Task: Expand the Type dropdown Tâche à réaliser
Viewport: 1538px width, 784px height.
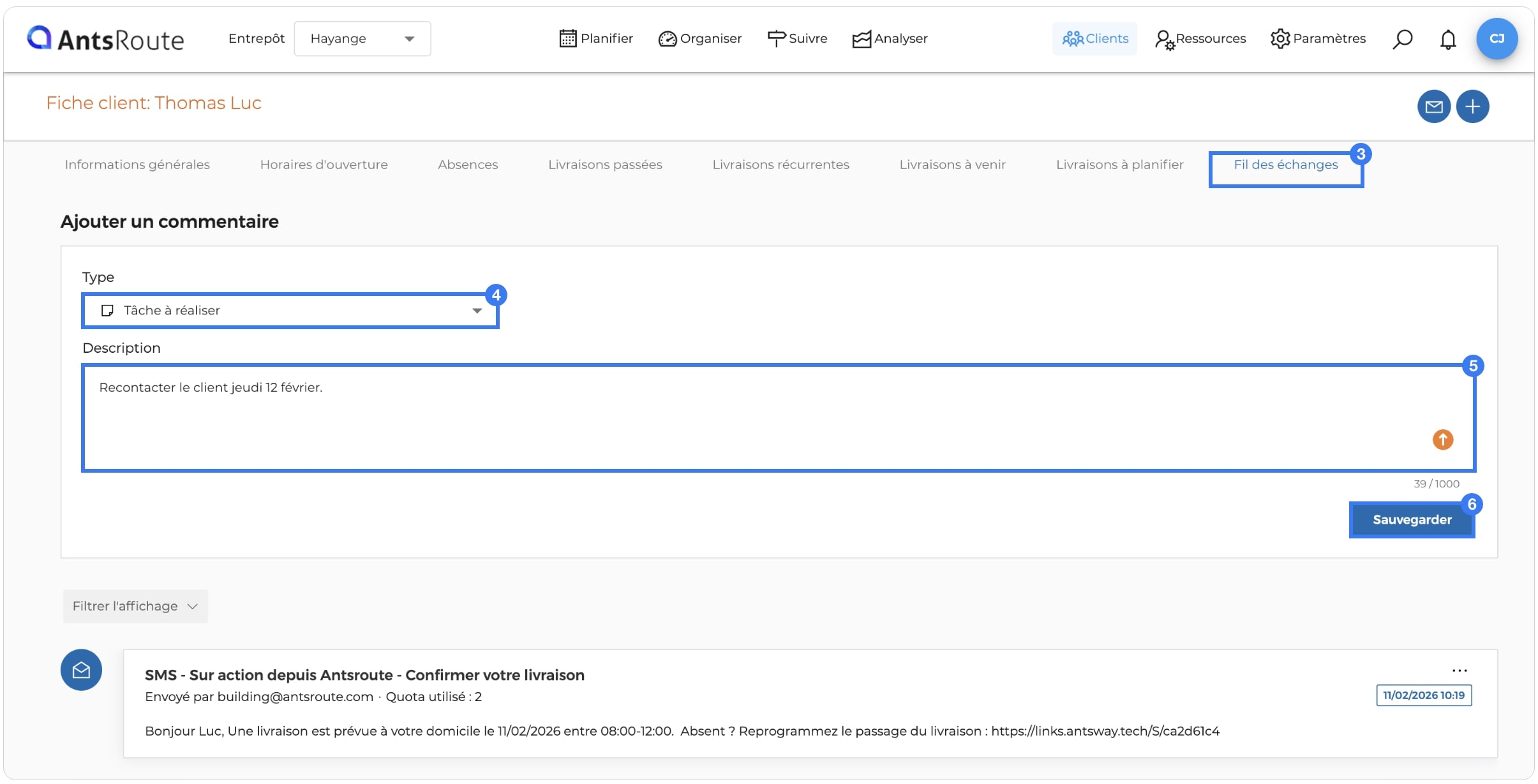Action: [290, 311]
